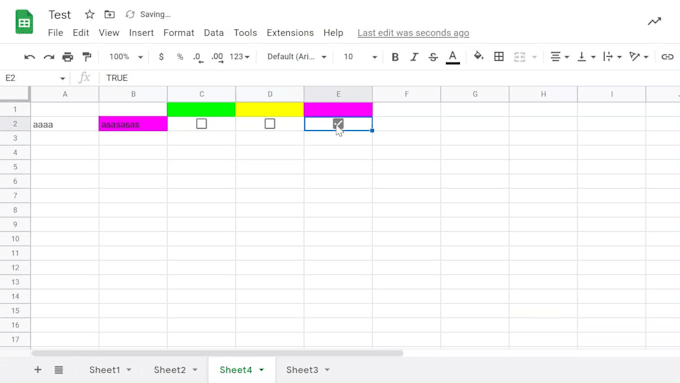Open the Edit menu
Image resolution: width=680 pixels, height=383 pixels.
(81, 33)
